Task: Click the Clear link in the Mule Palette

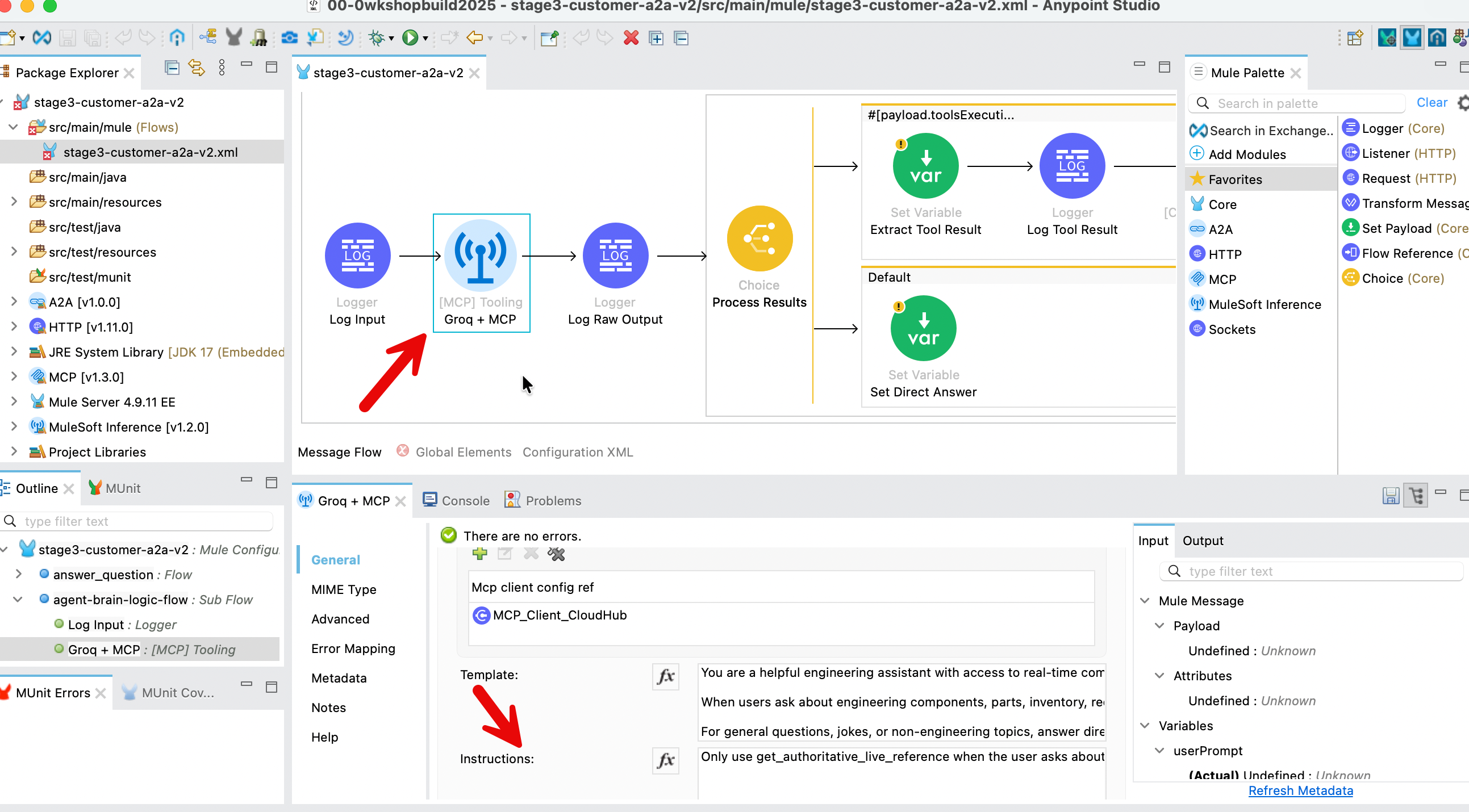Action: tap(1432, 103)
